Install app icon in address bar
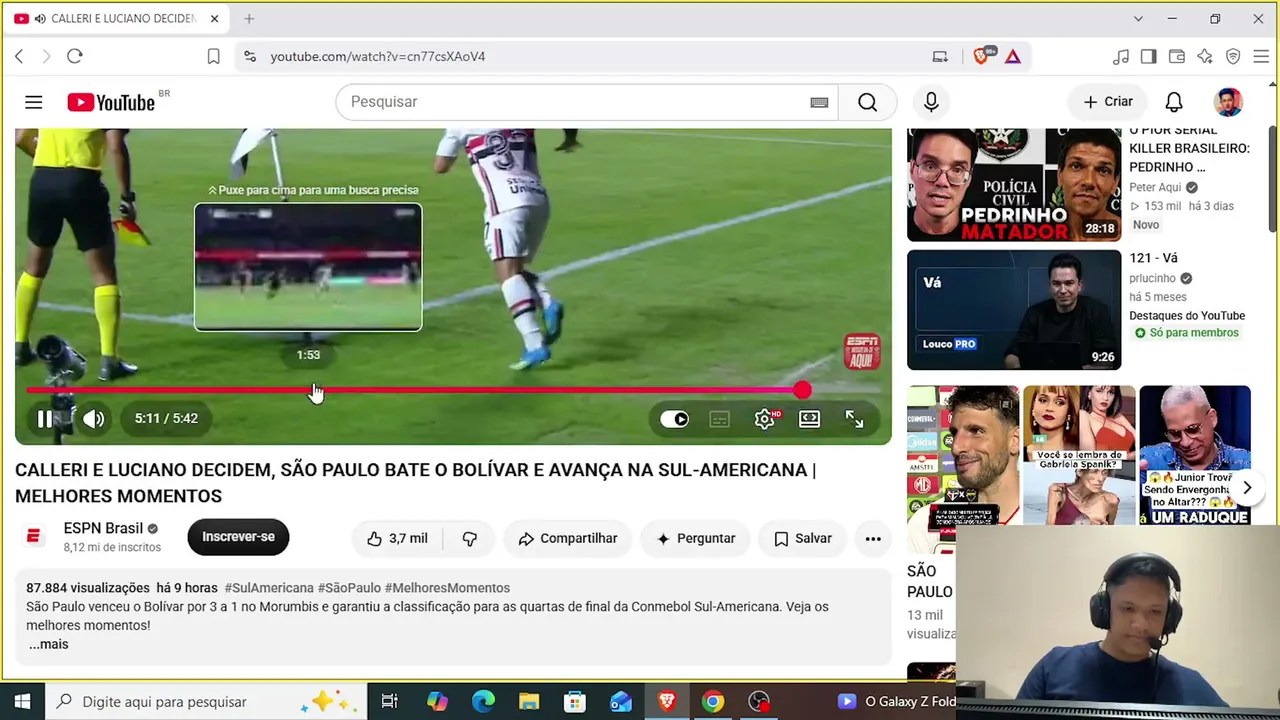This screenshot has height=720, width=1280. tap(940, 57)
